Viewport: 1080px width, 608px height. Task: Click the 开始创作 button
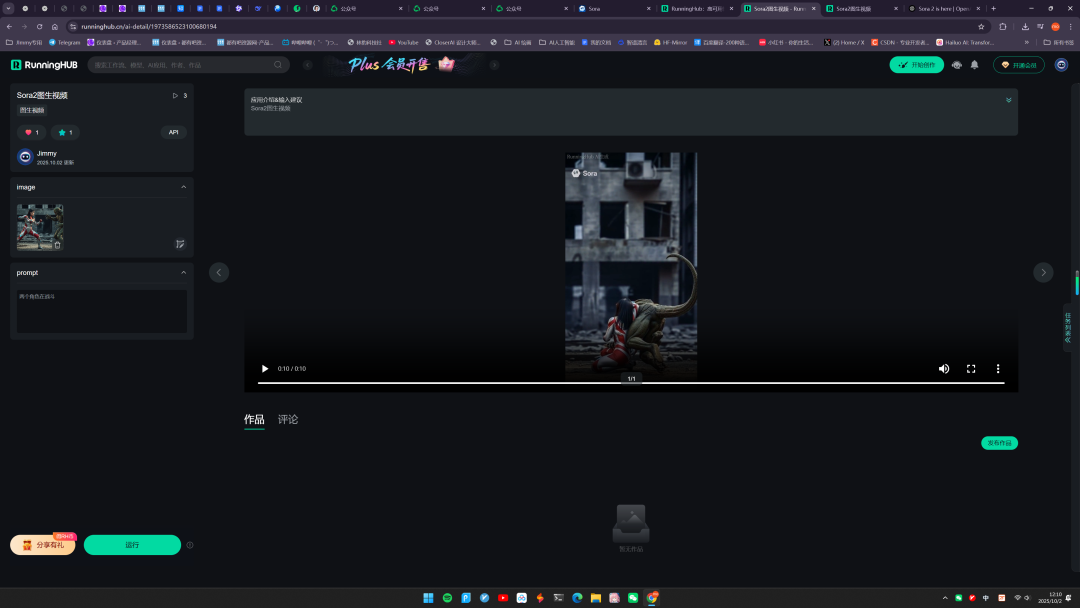[x=916, y=65]
